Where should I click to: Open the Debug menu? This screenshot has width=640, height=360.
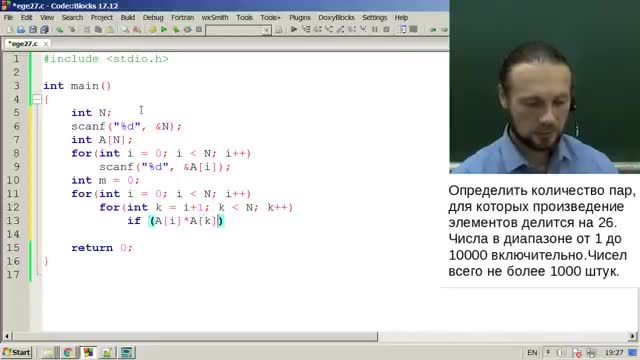point(153,18)
